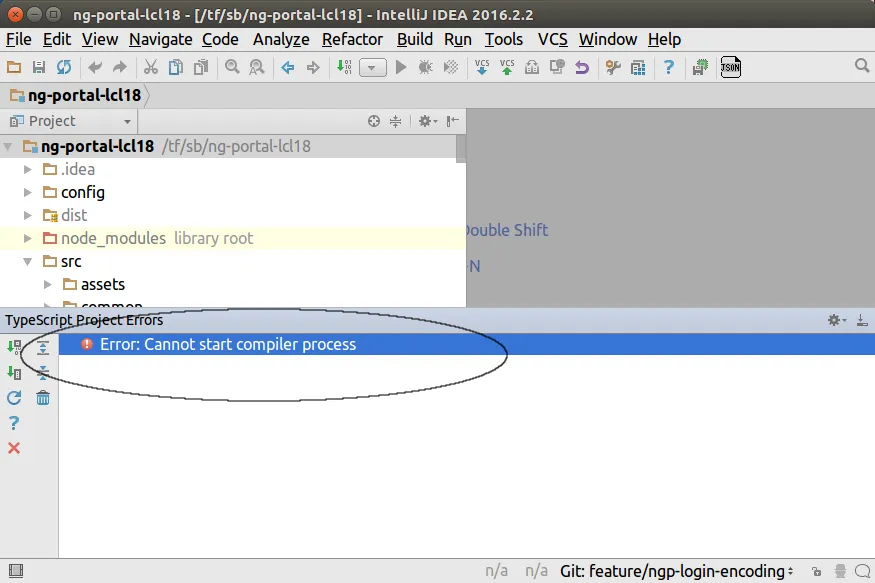Open Project Structure icon

(638, 68)
